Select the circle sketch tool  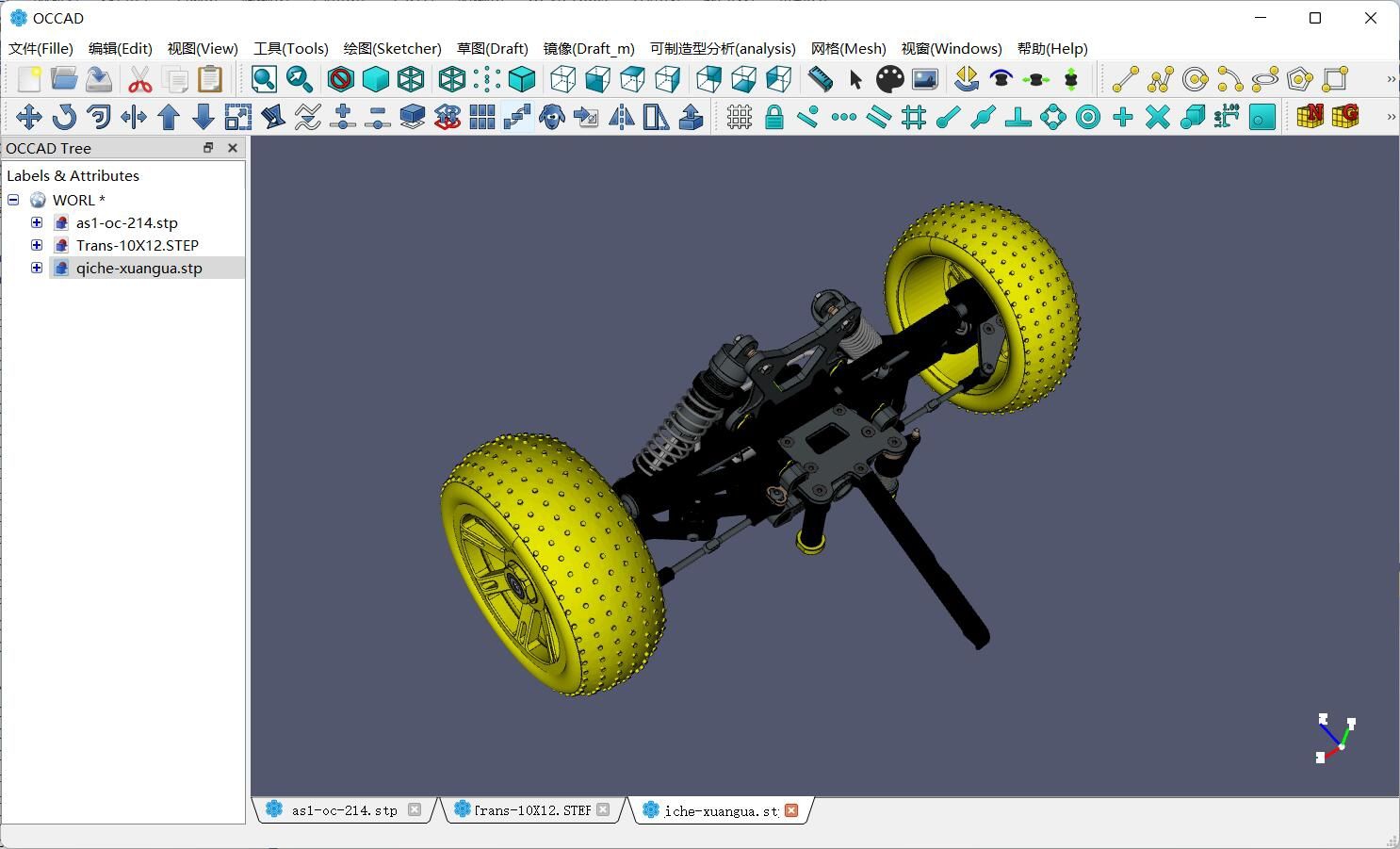pos(1195,79)
